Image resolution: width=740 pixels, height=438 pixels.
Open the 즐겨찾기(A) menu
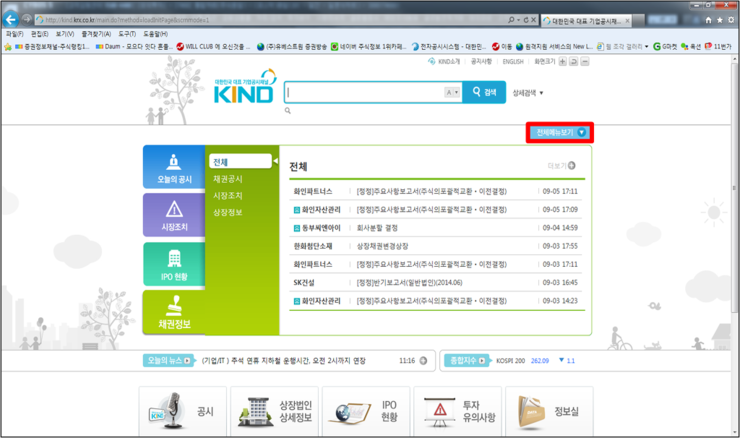pyautogui.click(x=96, y=34)
